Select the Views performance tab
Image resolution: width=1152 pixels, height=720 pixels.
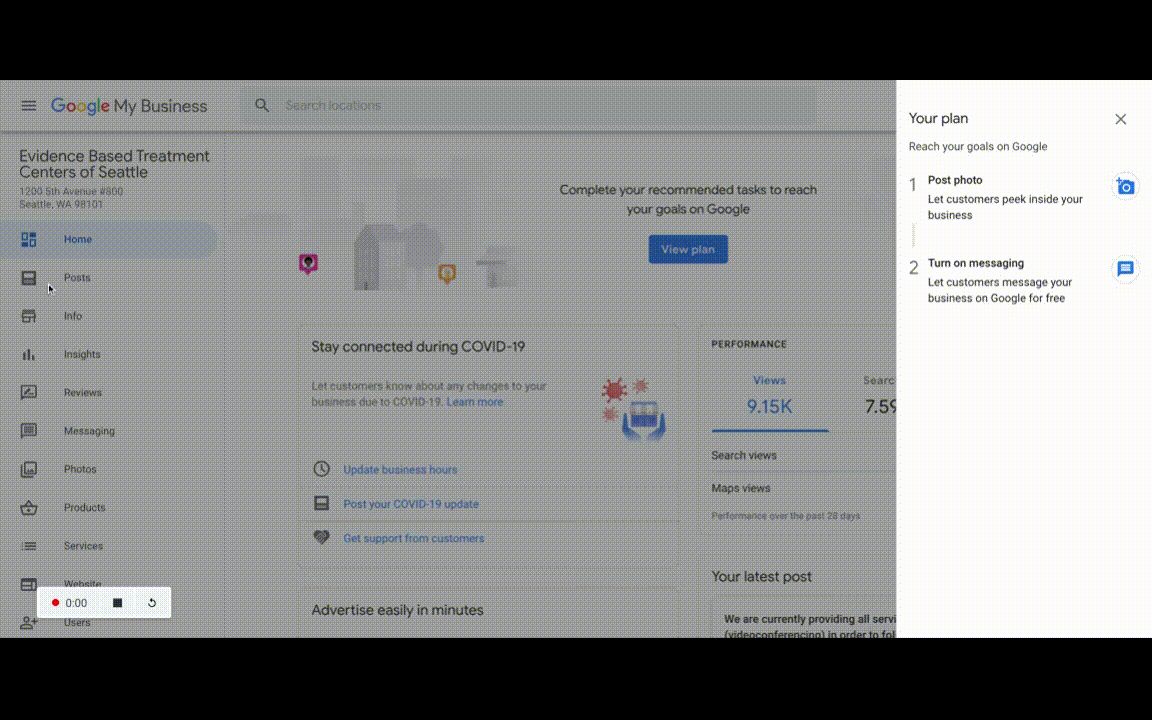click(769, 394)
